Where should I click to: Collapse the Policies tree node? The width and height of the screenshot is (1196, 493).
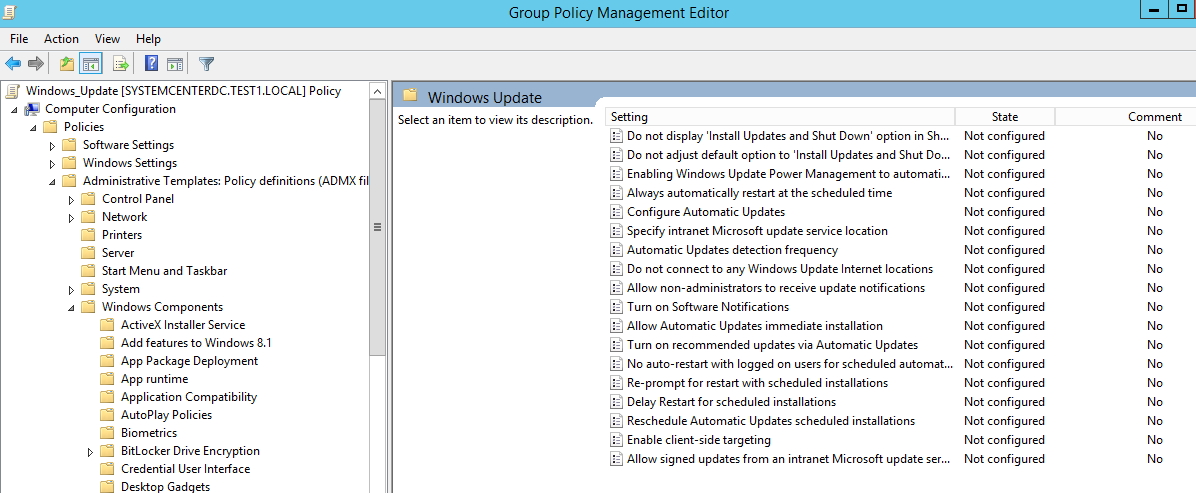(33, 127)
